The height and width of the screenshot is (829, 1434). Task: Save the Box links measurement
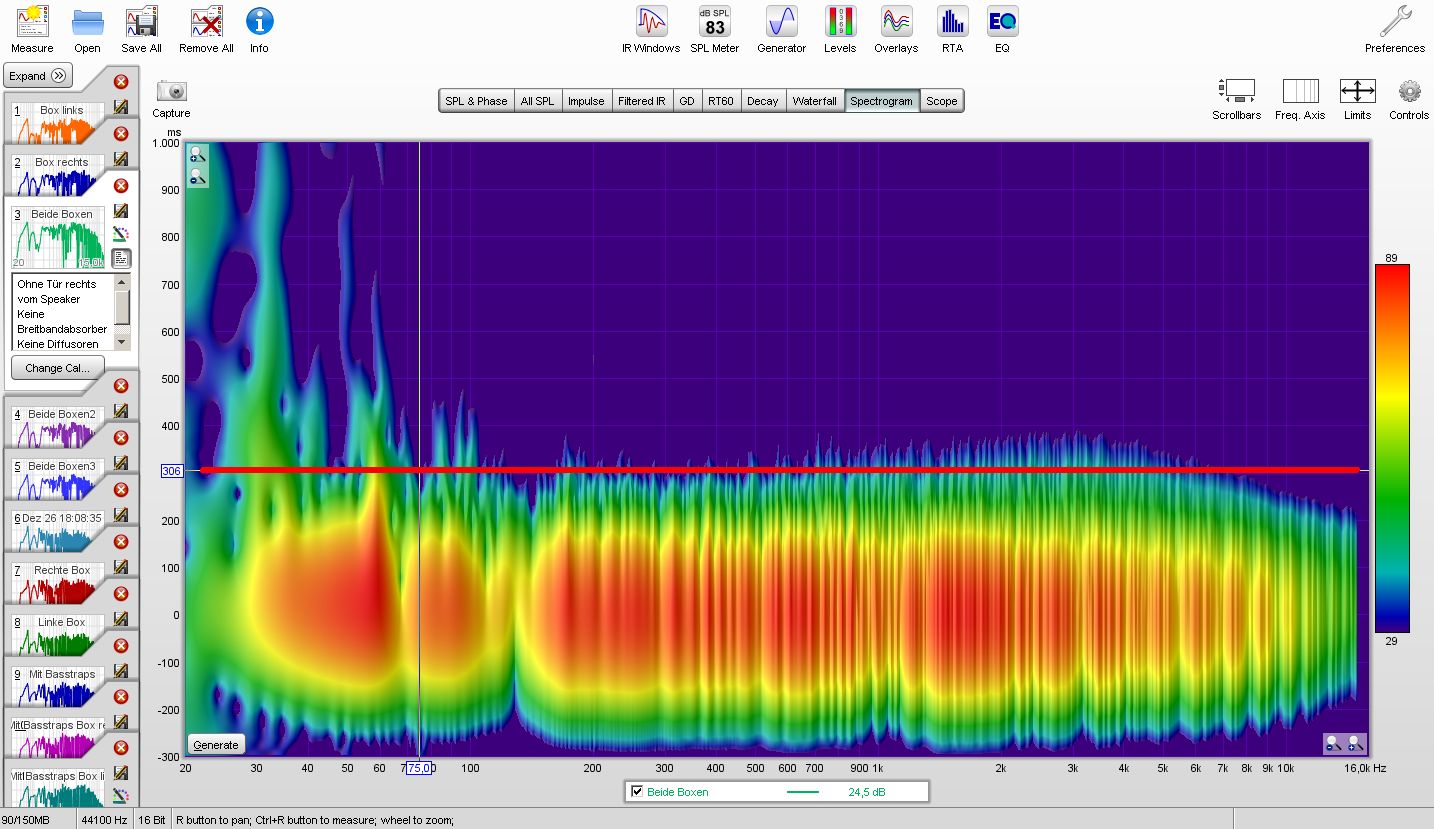coord(121,106)
